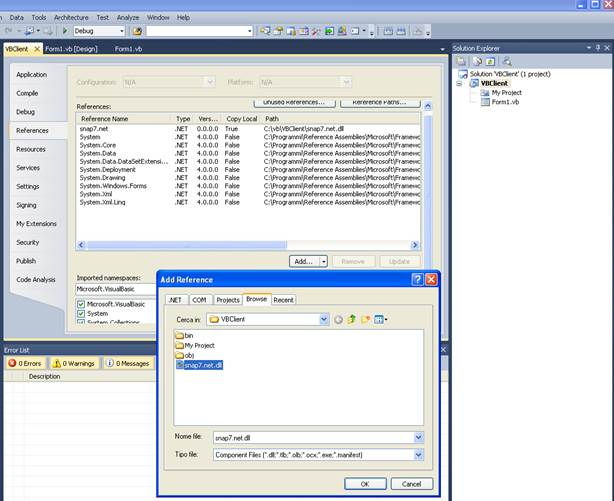Viewport: 614px width, 501px height.
Task: Select the Settings page in project properties
Action: tap(28, 186)
